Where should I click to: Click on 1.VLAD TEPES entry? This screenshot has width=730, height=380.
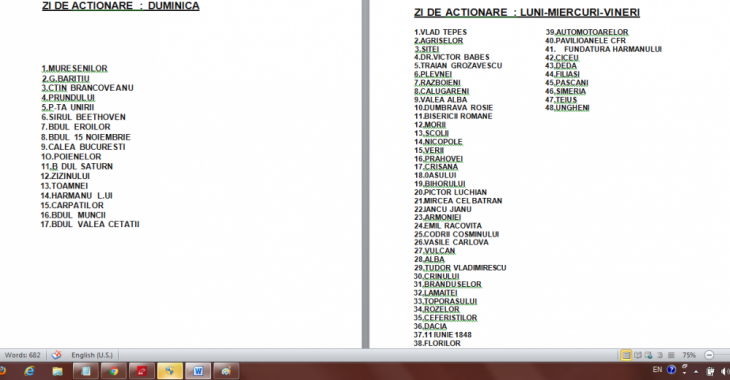[x=440, y=32]
